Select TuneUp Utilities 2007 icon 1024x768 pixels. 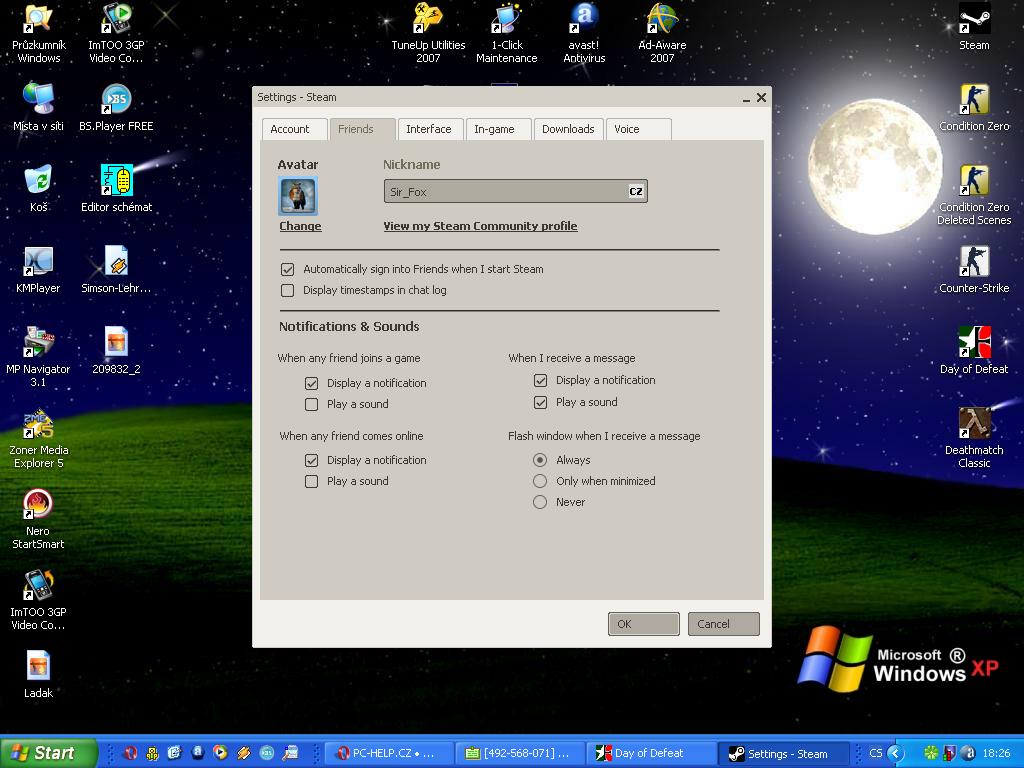tap(428, 33)
